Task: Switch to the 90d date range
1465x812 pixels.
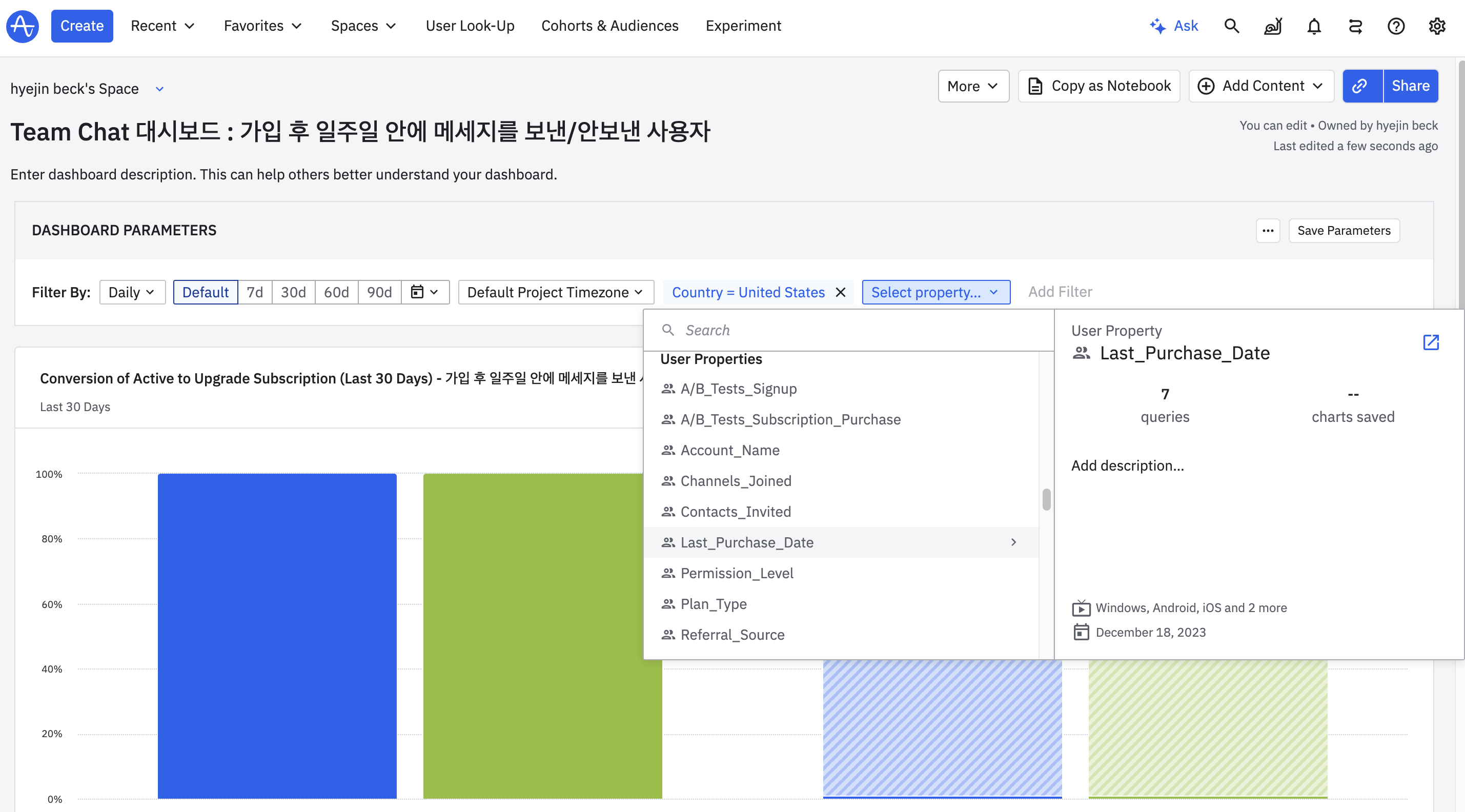Action: (x=379, y=292)
